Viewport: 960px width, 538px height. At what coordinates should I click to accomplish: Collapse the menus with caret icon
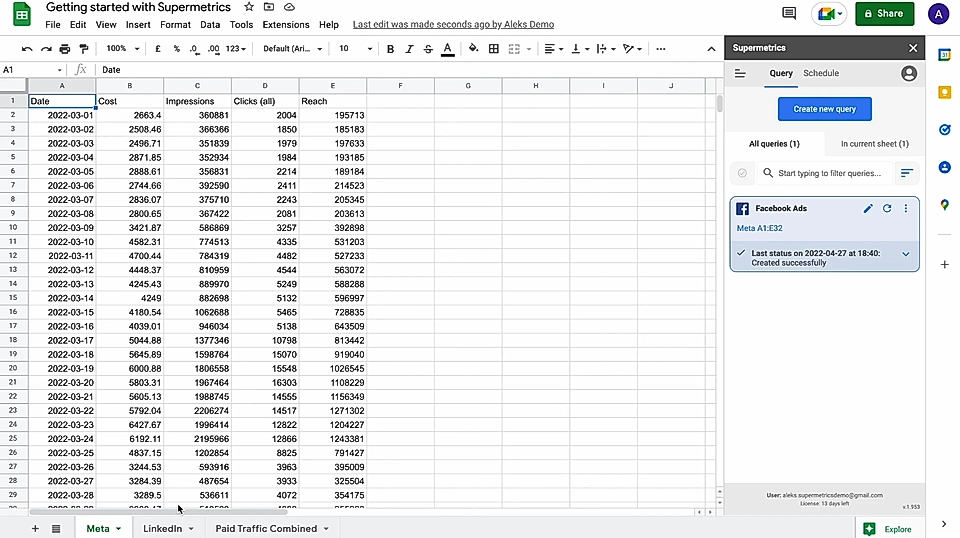(x=711, y=49)
